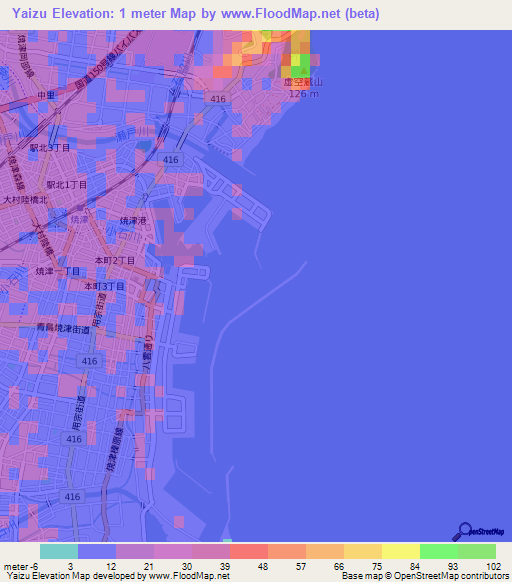Image resolution: width=512 pixels, height=582 pixels.
Task: Click the light green legend swatch for 93 meters
Action: coord(477,552)
